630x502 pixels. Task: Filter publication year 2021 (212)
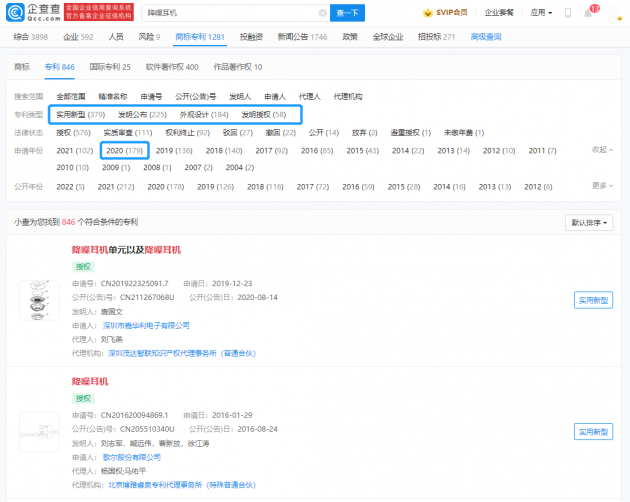(116, 187)
